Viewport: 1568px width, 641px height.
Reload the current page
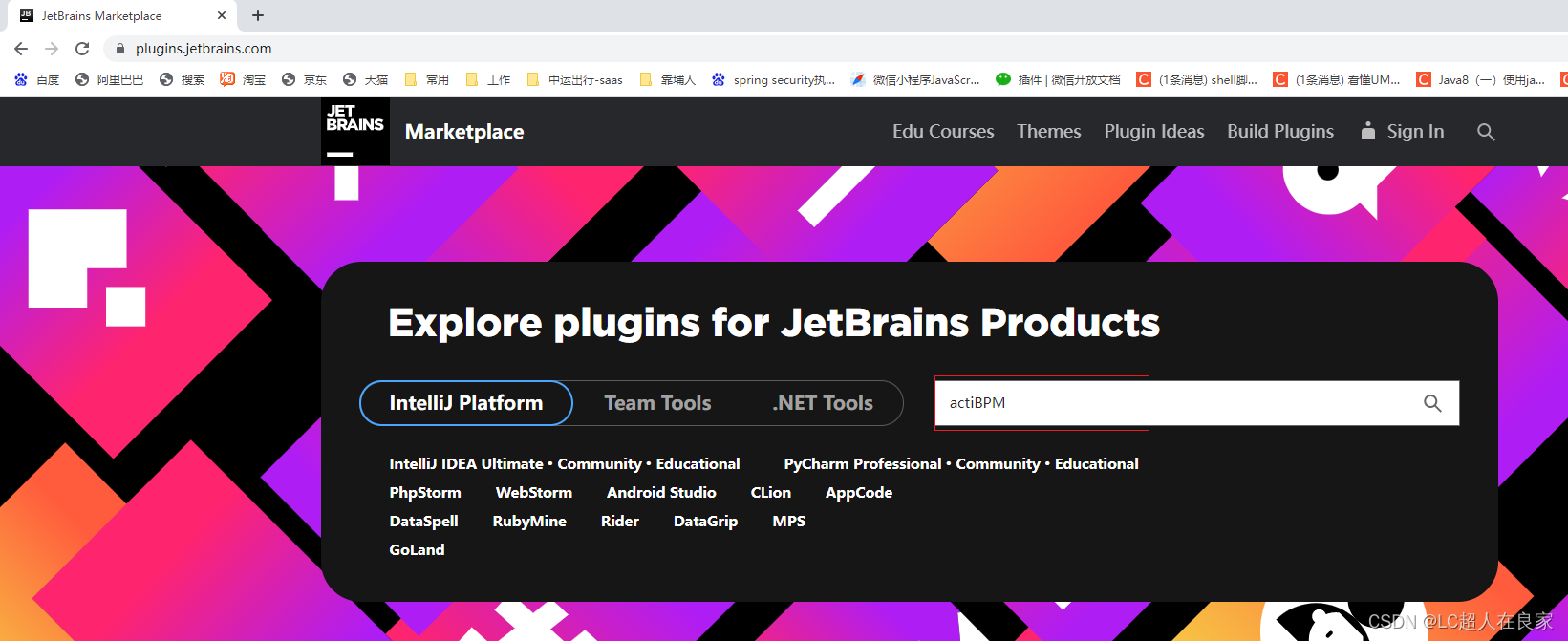82,49
